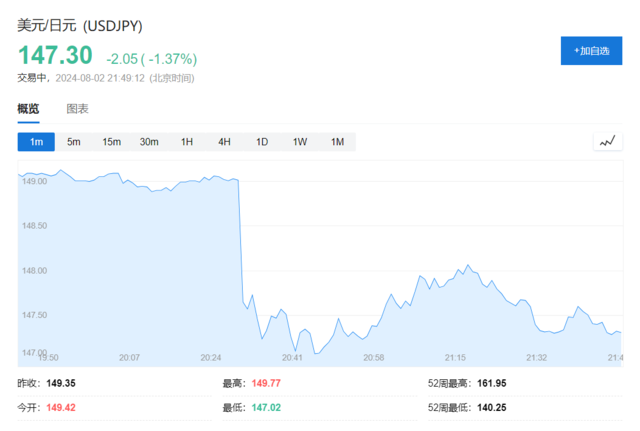Switch chart to 15m interval

(x=111, y=142)
